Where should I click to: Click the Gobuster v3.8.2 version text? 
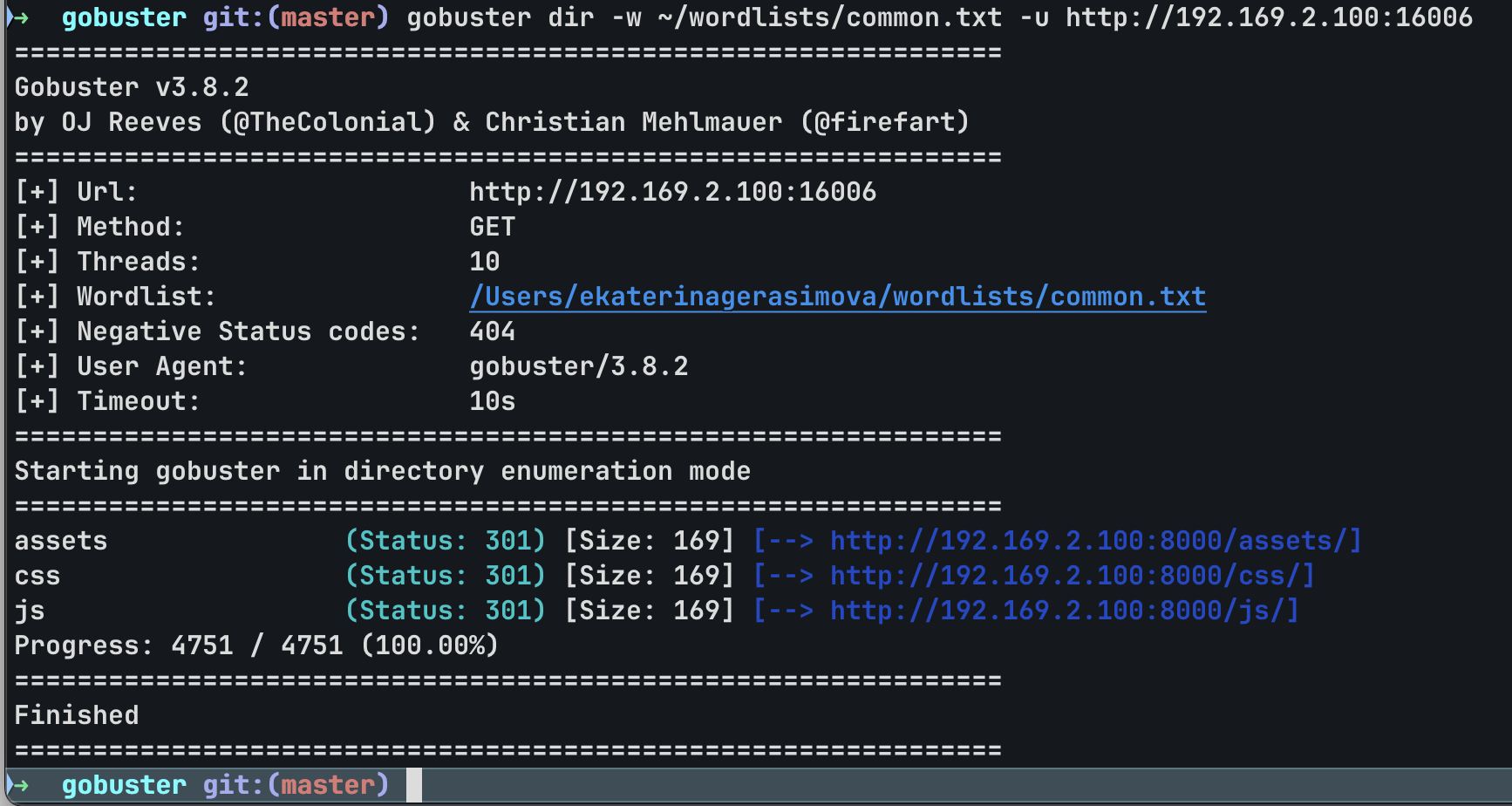click(132, 87)
